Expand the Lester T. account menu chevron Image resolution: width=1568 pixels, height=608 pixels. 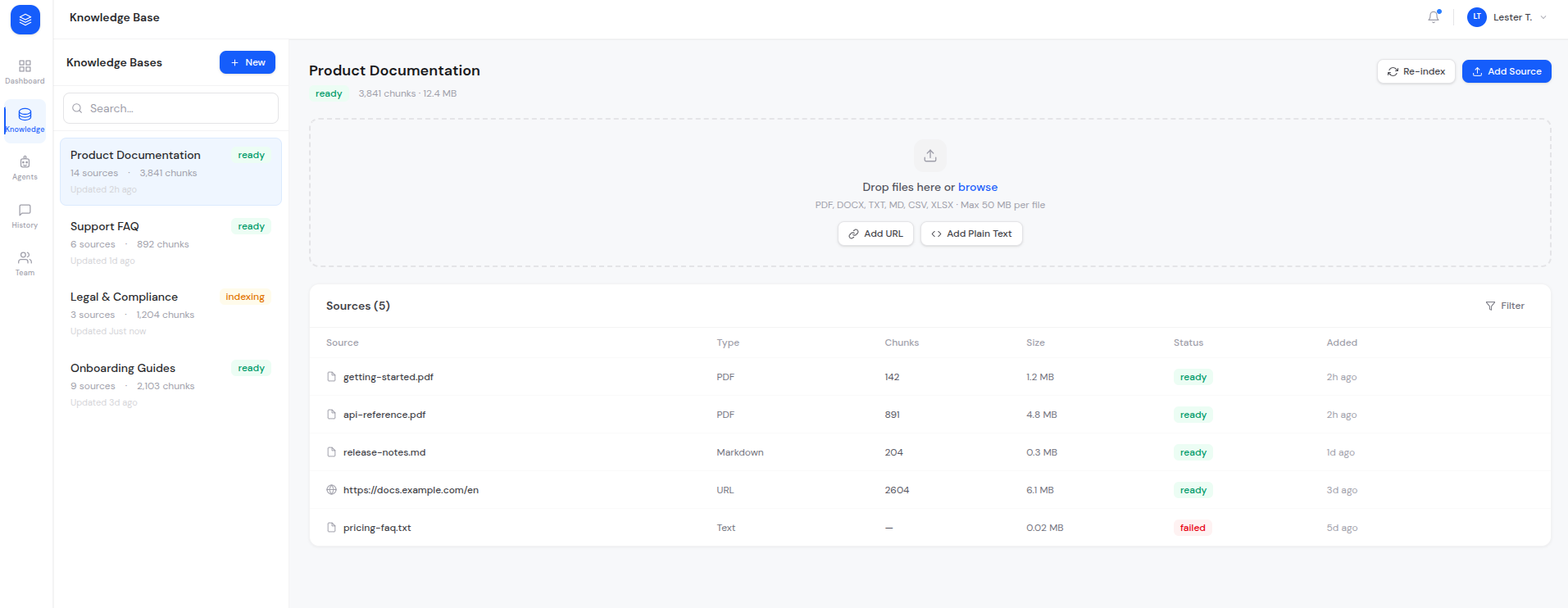pos(1543,17)
